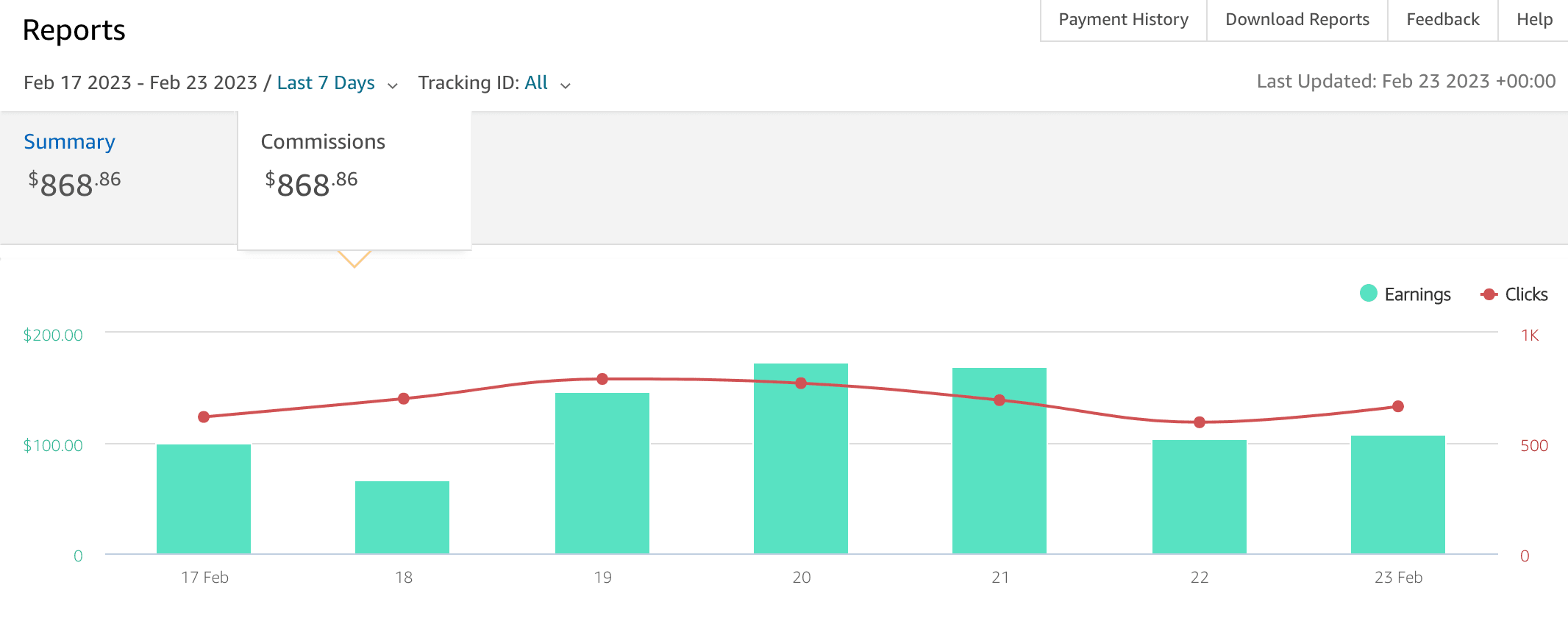Open the Tracking ID All dropdown

coord(536,83)
